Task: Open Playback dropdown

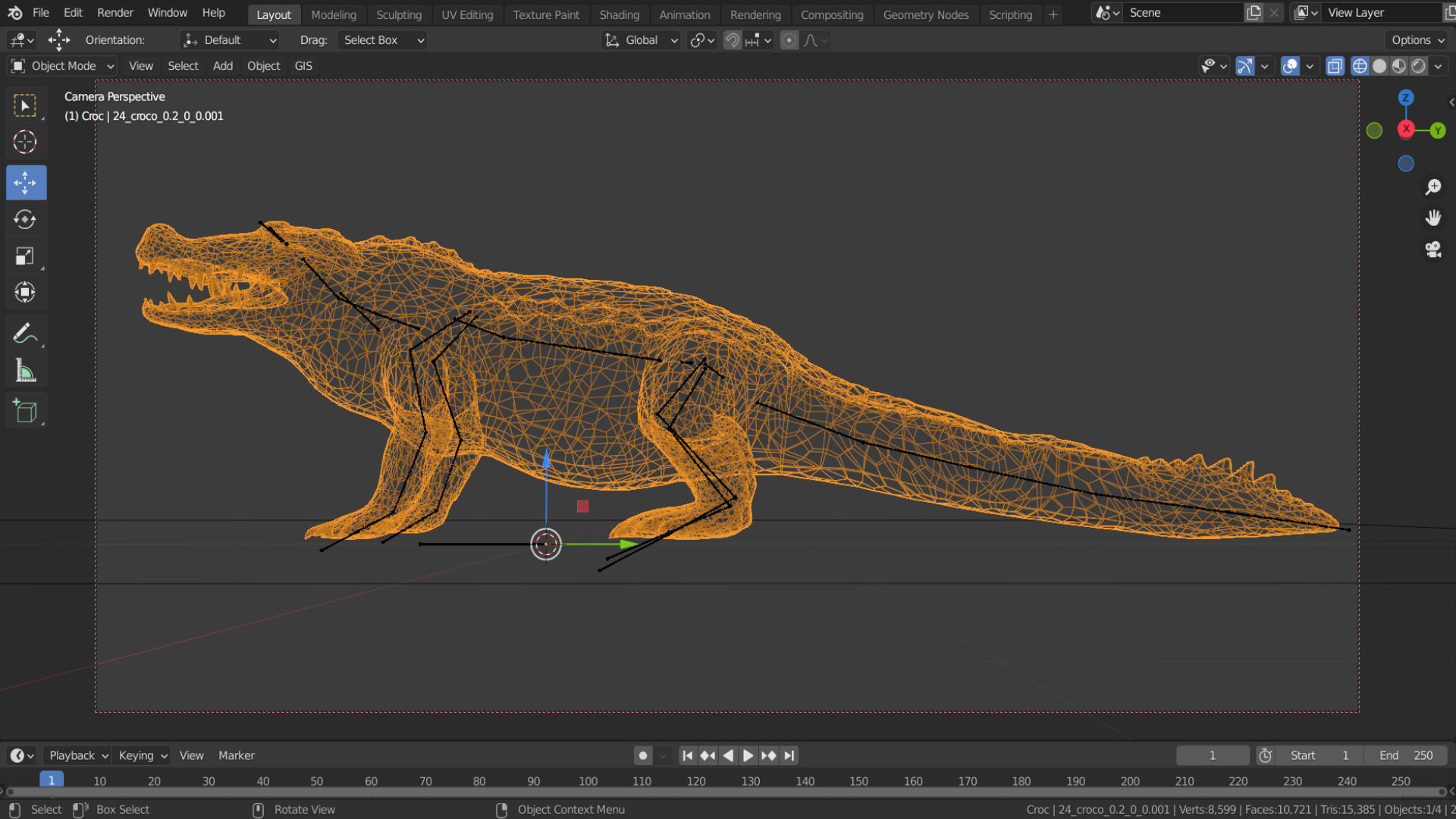Action: (x=77, y=755)
